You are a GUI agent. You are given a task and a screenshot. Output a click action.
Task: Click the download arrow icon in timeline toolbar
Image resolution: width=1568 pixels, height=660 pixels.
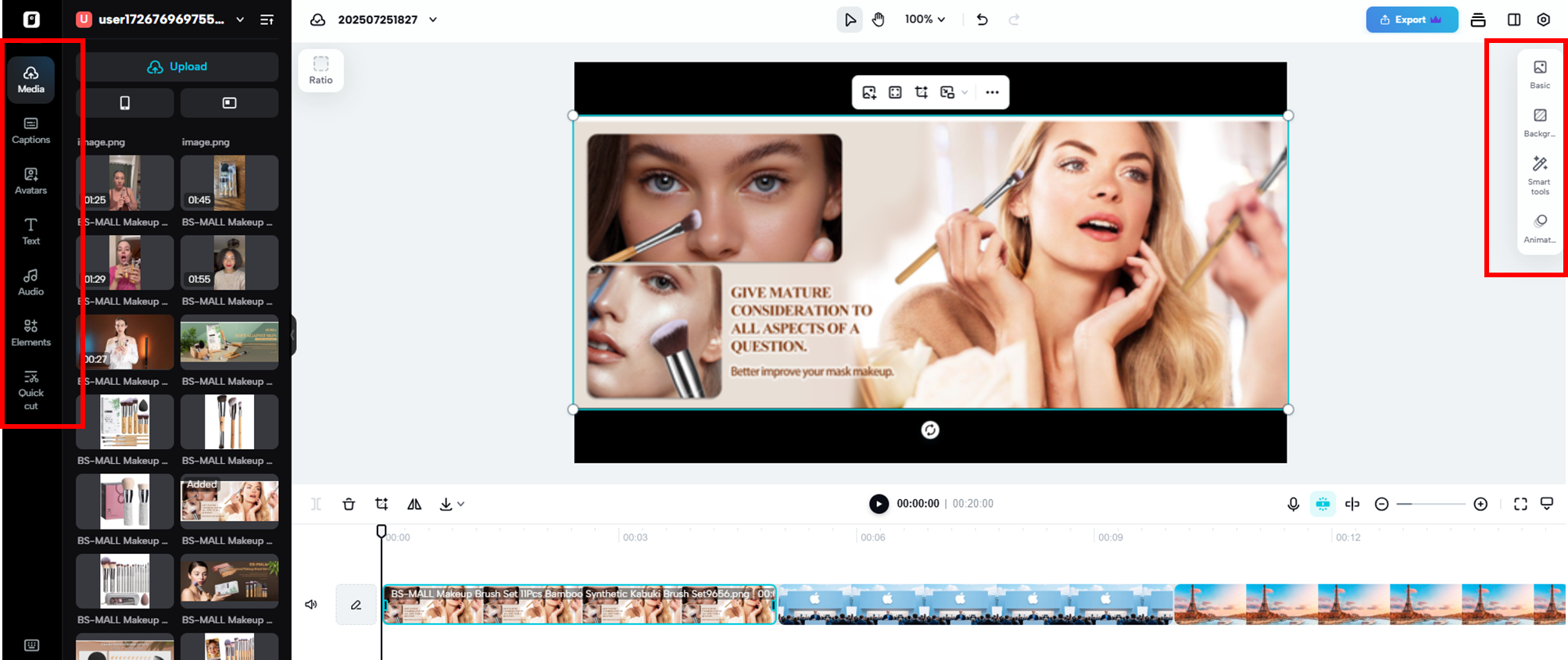pyautogui.click(x=446, y=504)
